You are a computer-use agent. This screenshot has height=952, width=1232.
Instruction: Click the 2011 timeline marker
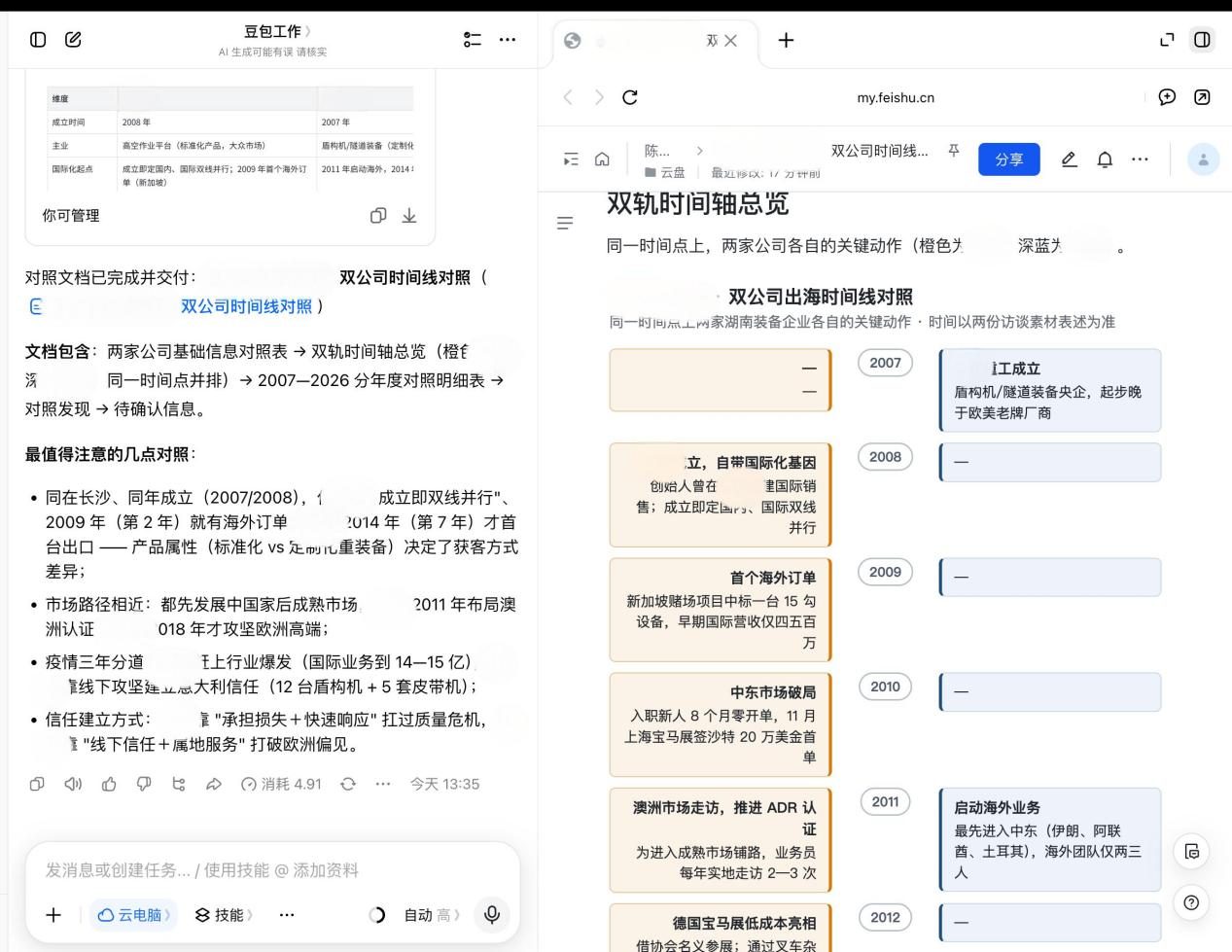click(x=885, y=801)
